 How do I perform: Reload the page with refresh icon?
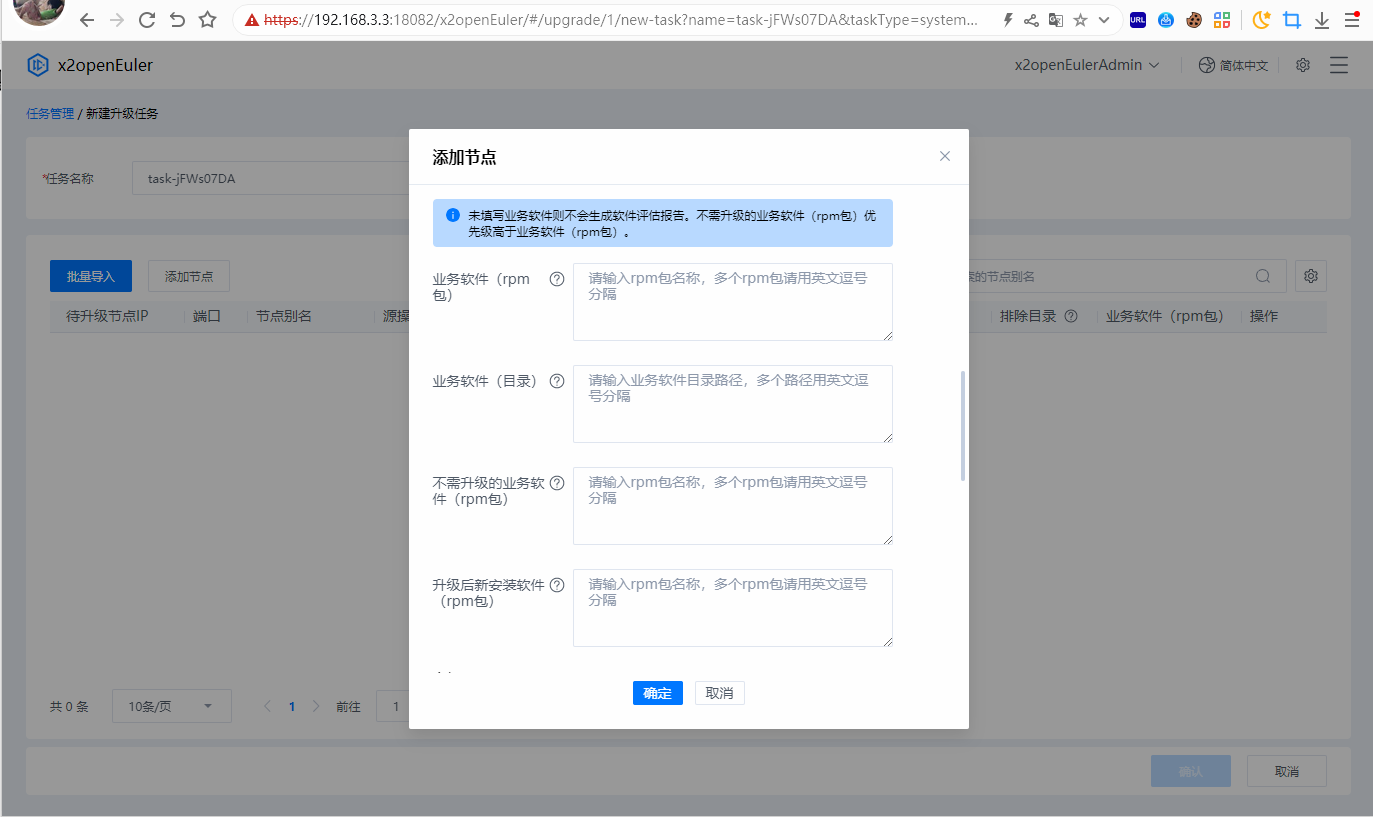[x=147, y=20]
